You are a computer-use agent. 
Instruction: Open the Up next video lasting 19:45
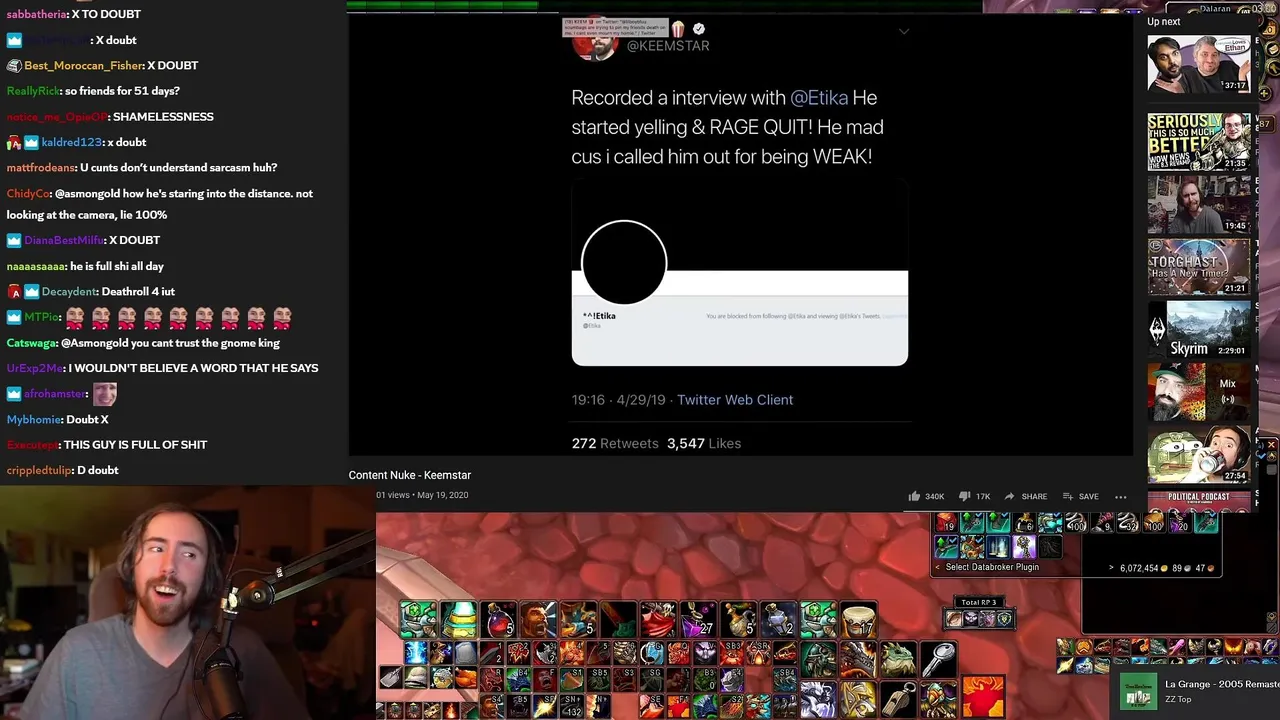(x=1198, y=204)
